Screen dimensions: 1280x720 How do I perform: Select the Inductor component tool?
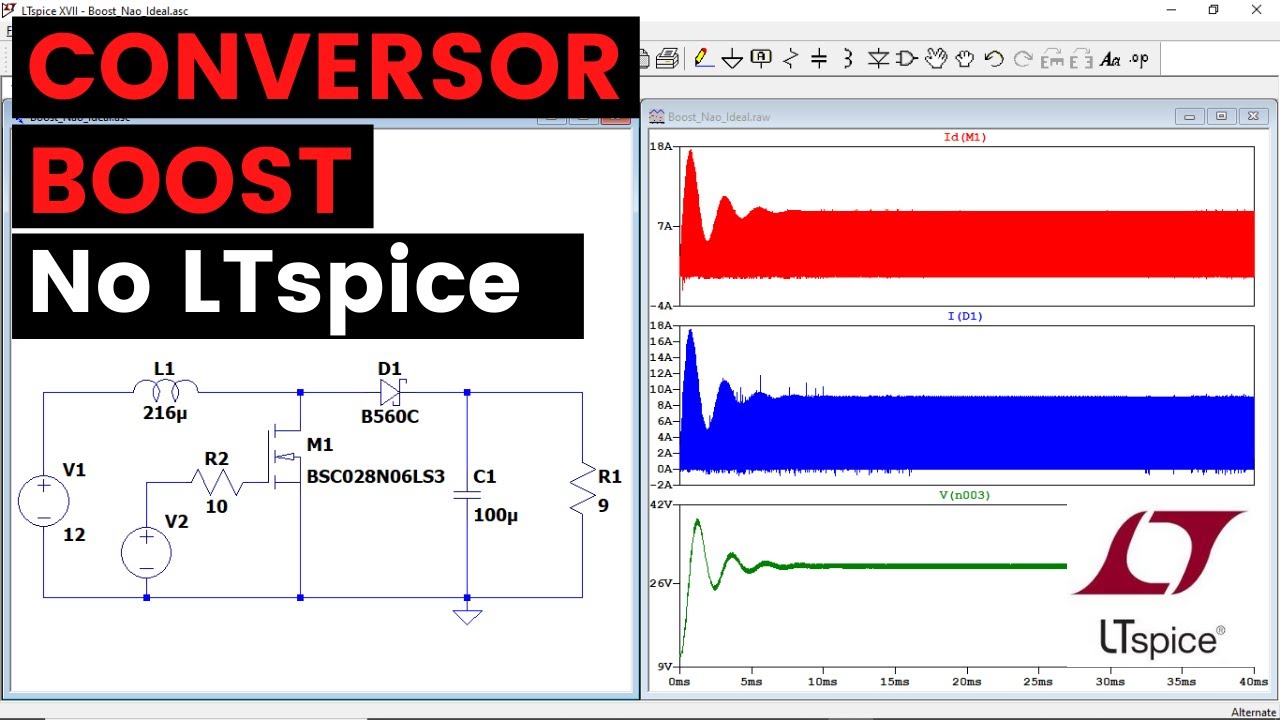(x=848, y=59)
